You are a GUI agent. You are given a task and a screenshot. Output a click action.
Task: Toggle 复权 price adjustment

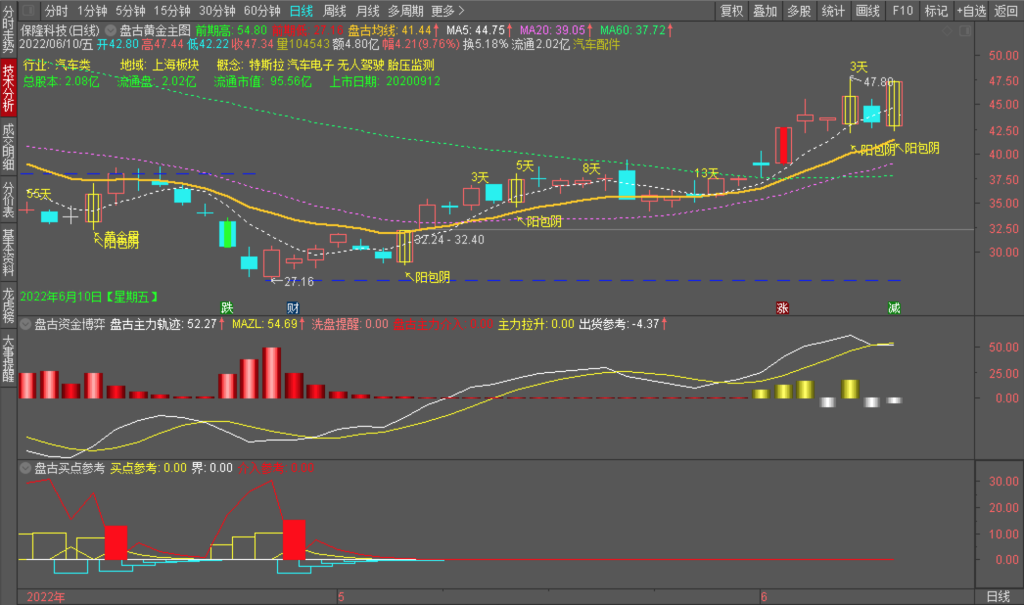732,11
